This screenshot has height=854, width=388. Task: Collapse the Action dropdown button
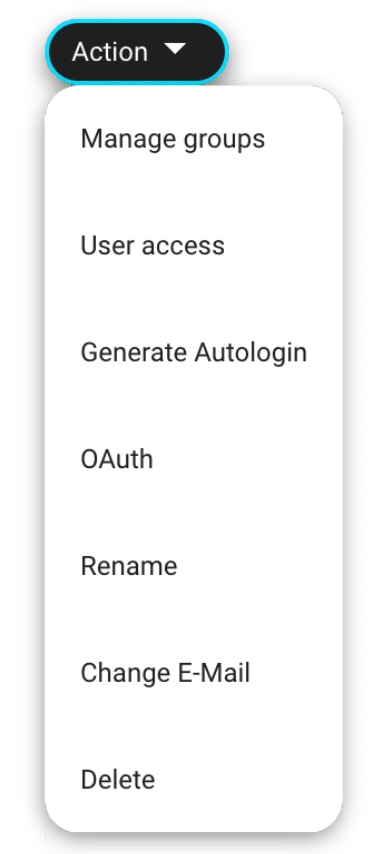point(137,52)
